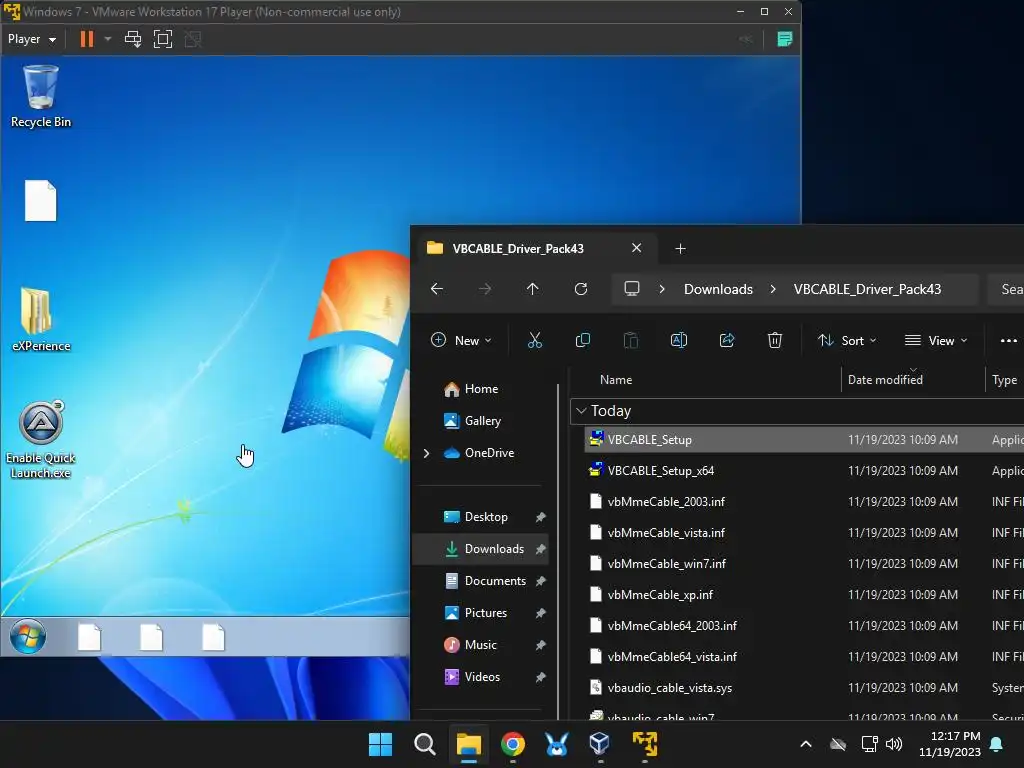The height and width of the screenshot is (768, 1024).
Task: Go forward in File Explorer
Action: [x=485, y=289]
